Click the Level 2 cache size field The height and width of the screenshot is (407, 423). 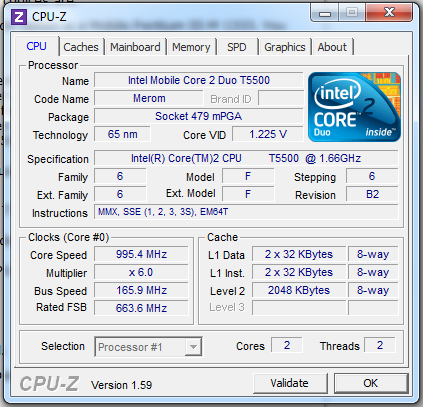tap(299, 290)
